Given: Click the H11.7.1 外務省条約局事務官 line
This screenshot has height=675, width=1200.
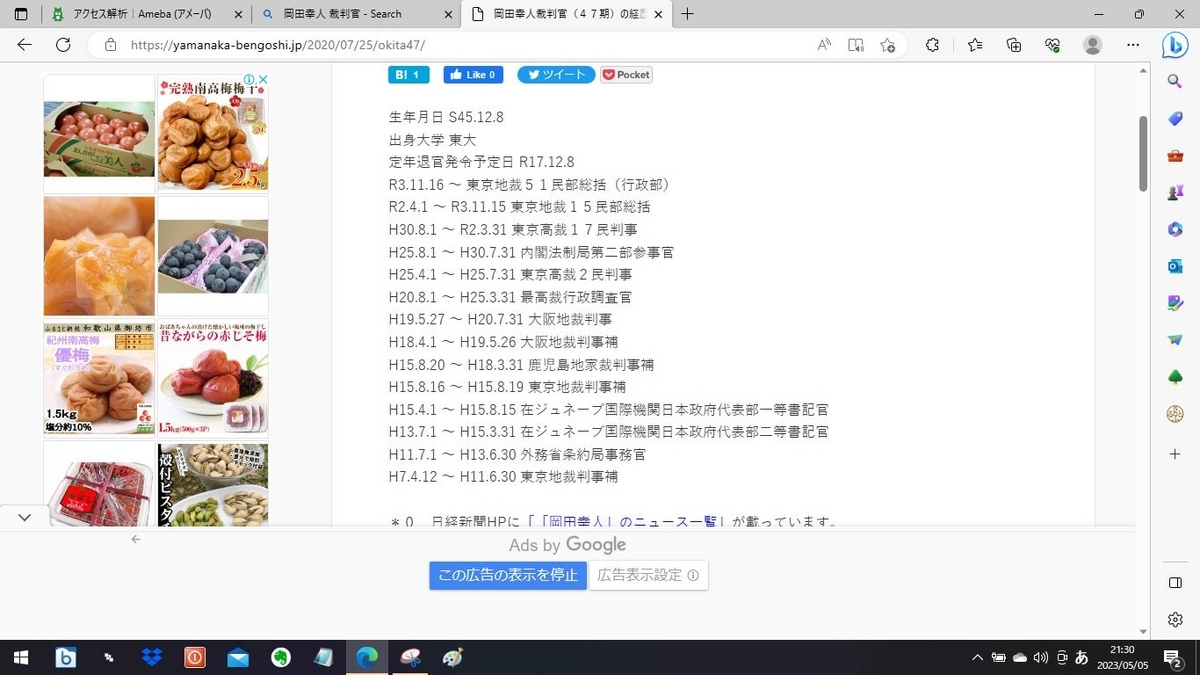Looking at the screenshot, I should point(517,454).
